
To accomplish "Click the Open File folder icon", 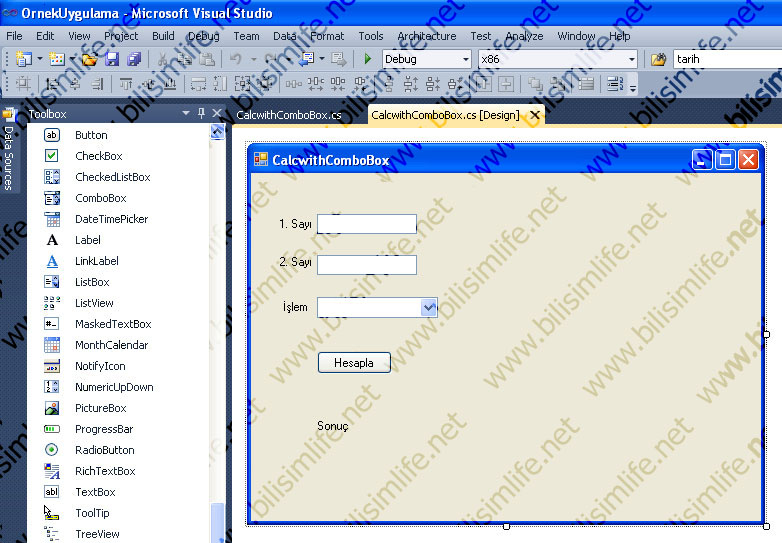I will (x=90, y=59).
